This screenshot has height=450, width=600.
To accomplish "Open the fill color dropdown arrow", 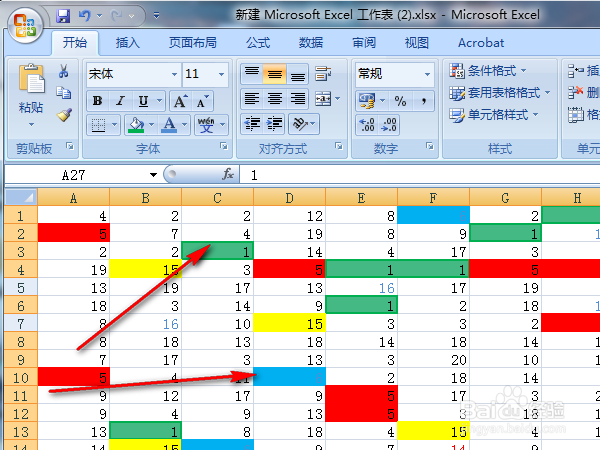I will point(152,125).
